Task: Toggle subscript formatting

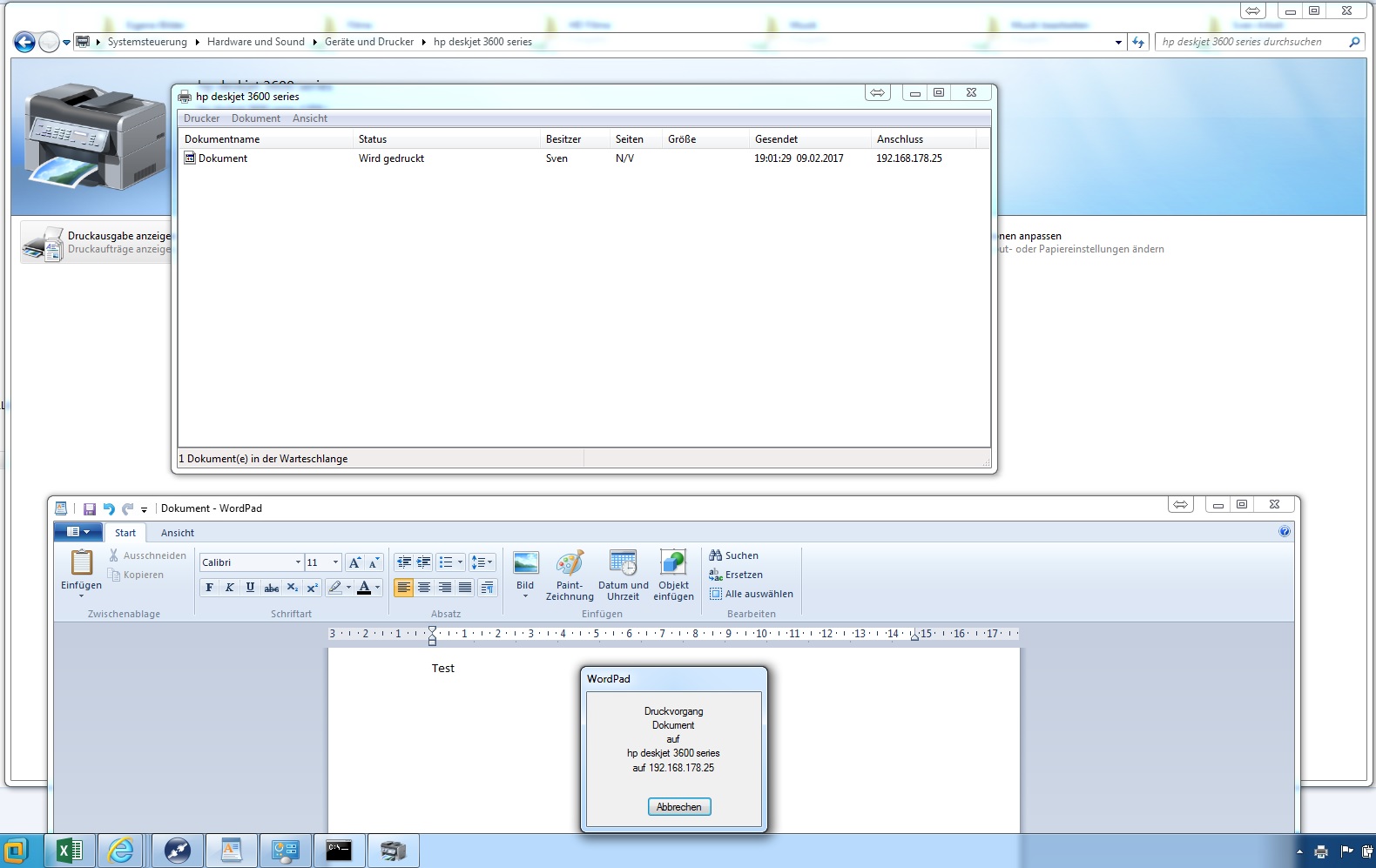Action: pos(293,588)
